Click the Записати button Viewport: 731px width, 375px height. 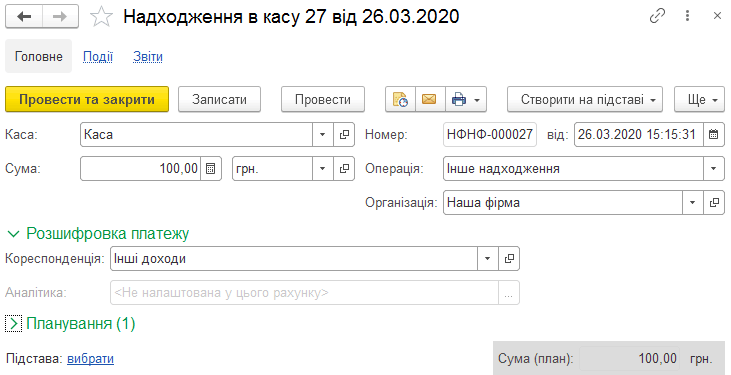click(219, 99)
